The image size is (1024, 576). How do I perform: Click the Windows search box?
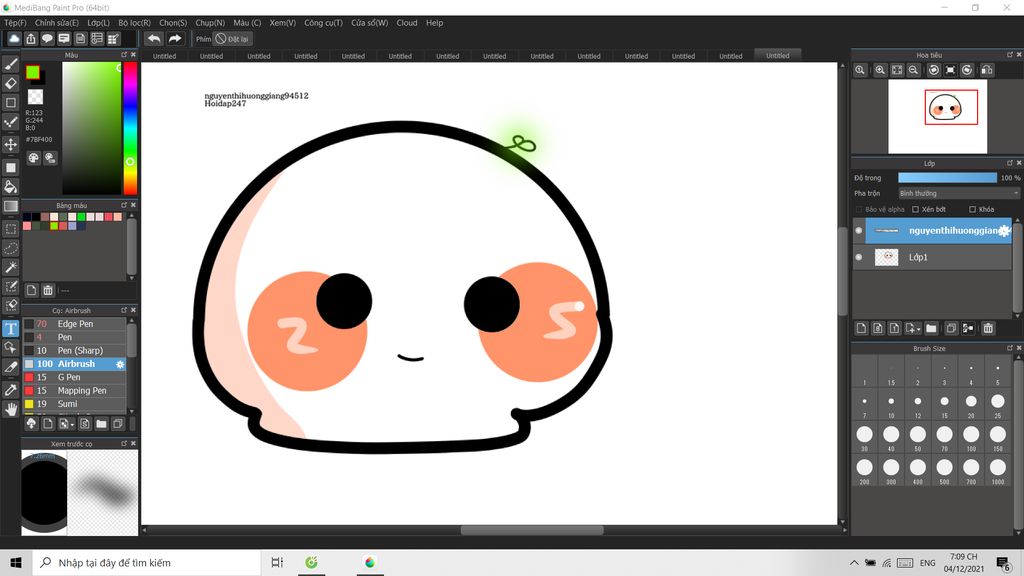coord(146,562)
